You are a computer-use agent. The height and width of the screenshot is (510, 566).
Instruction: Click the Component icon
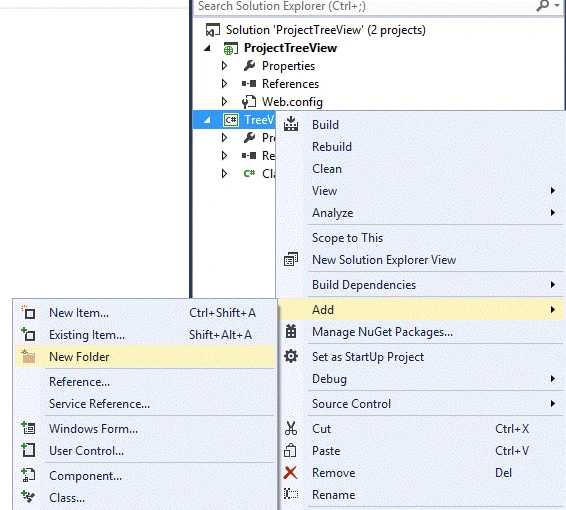tap(28, 475)
